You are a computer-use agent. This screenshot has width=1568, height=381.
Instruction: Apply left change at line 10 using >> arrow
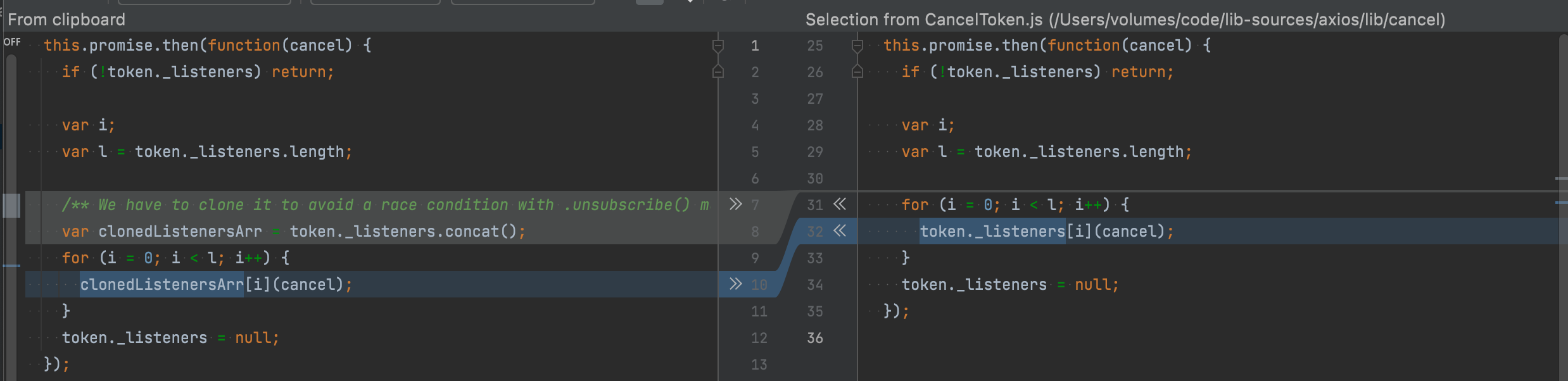click(735, 284)
